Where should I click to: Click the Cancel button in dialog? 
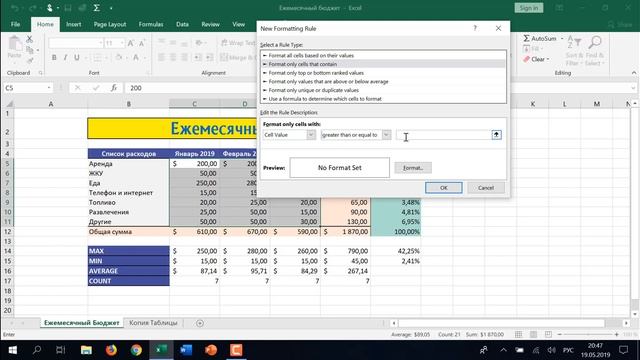[486, 188]
